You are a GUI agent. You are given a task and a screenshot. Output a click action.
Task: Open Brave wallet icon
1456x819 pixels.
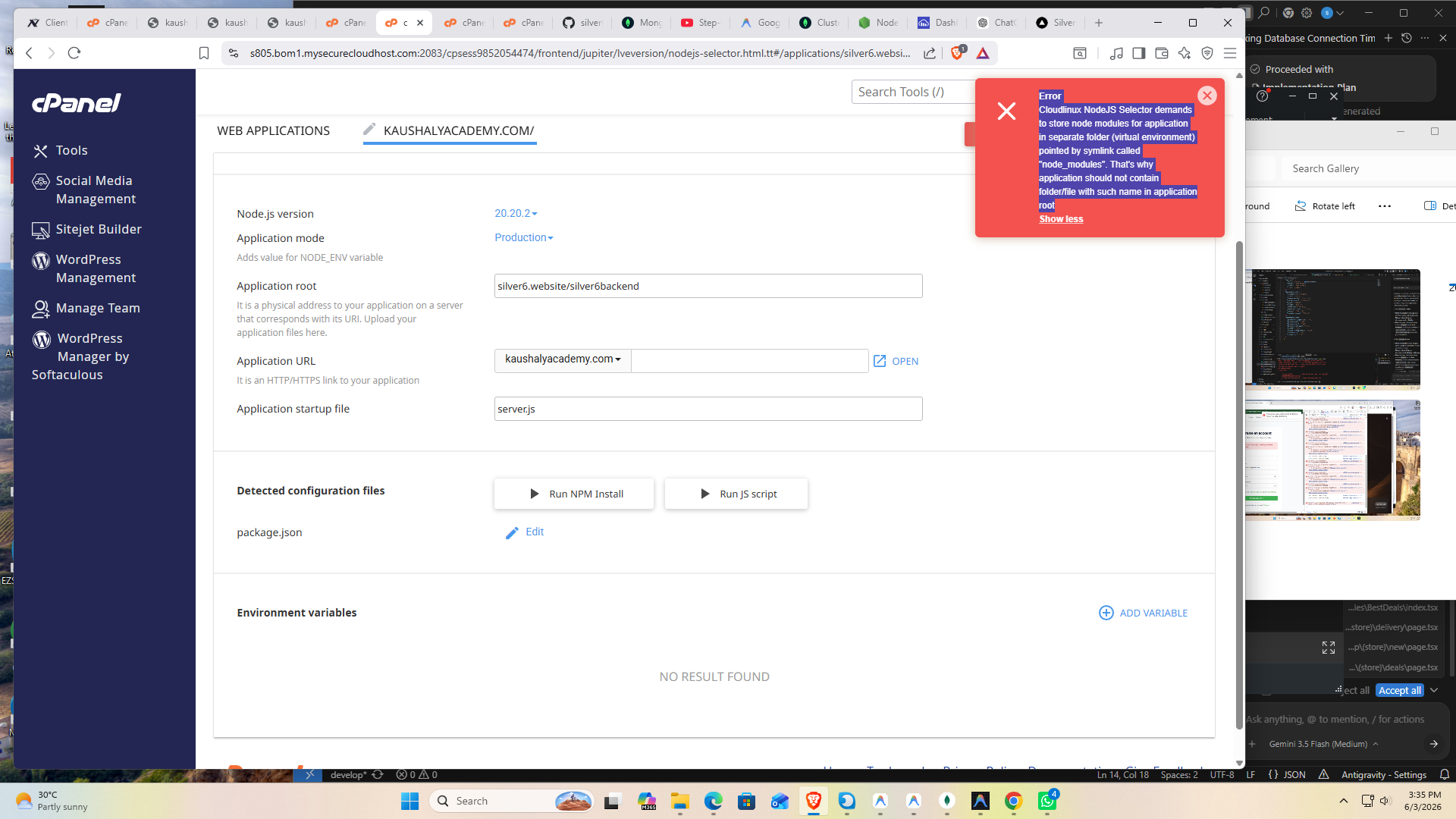coord(1161,53)
